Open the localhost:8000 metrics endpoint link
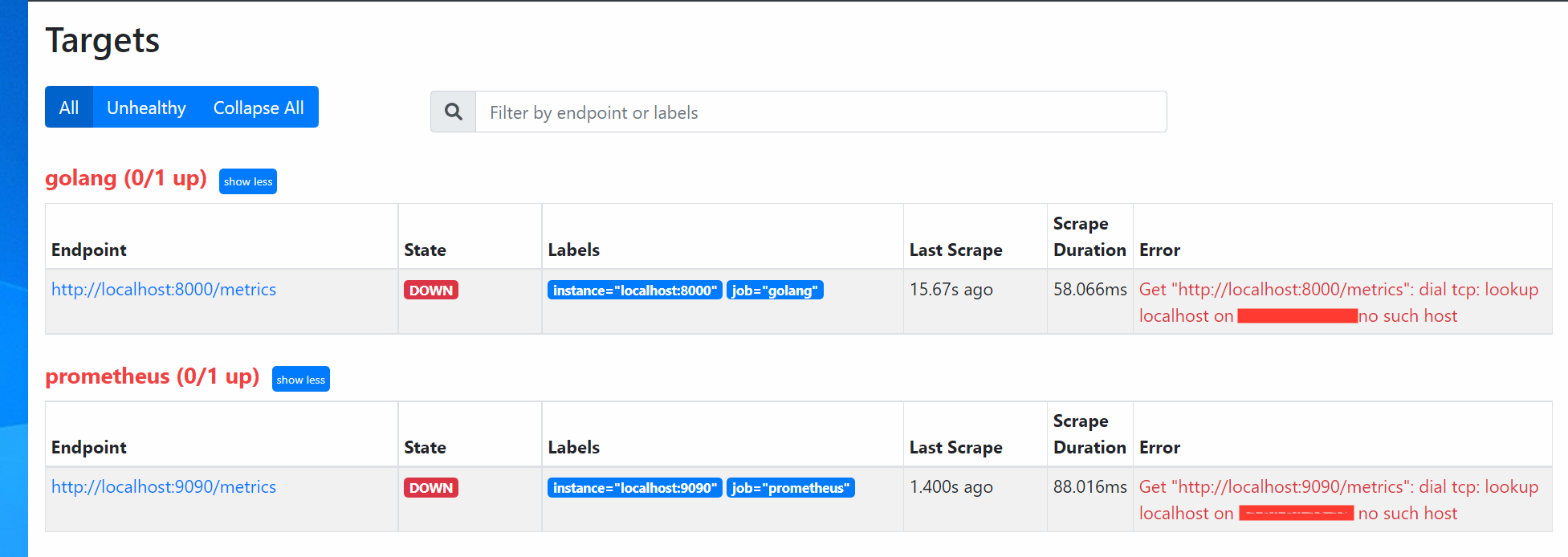Image resolution: width=1568 pixels, height=557 pixels. tap(163, 289)
